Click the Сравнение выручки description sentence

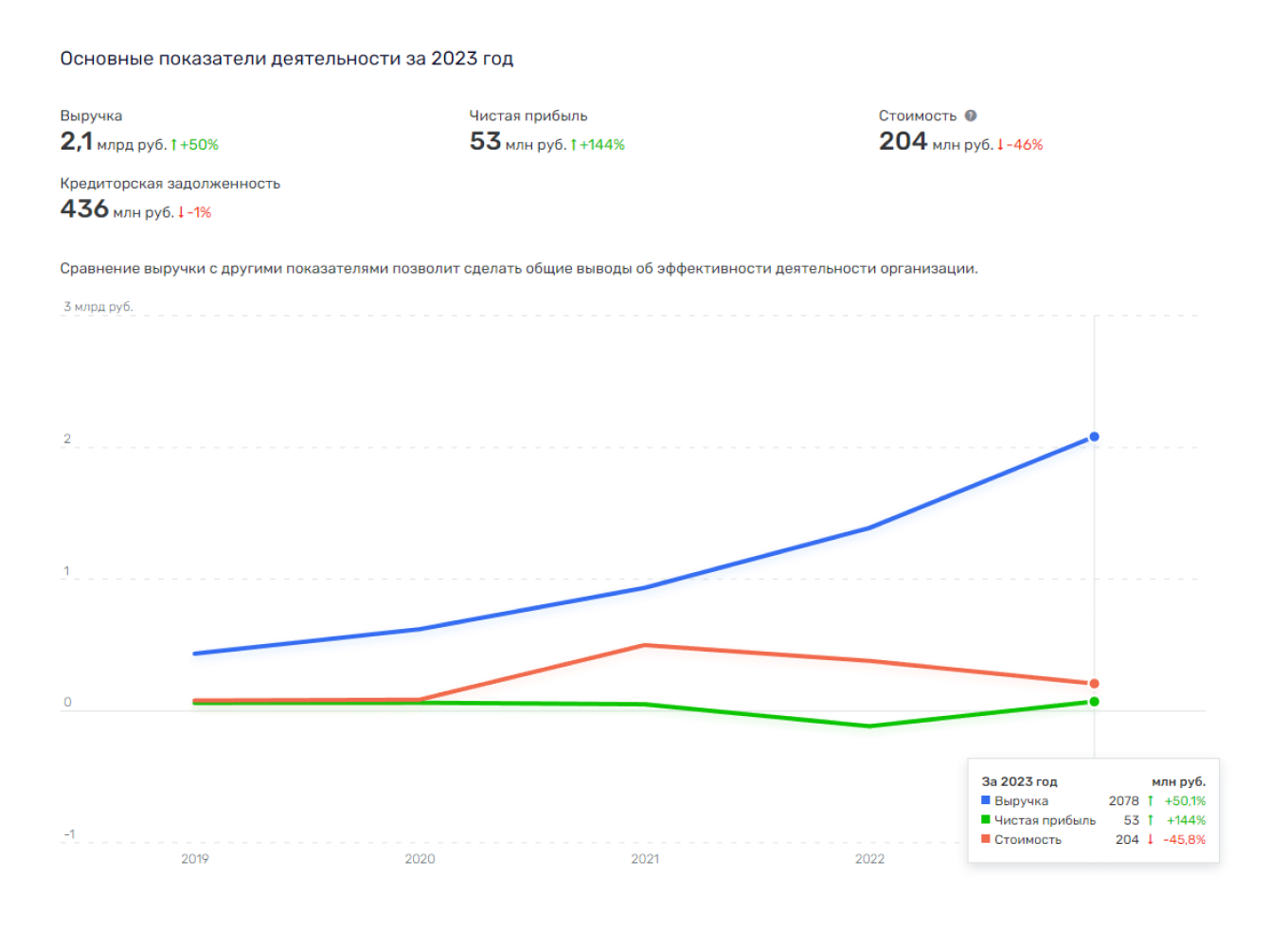[x=519, y=269]
